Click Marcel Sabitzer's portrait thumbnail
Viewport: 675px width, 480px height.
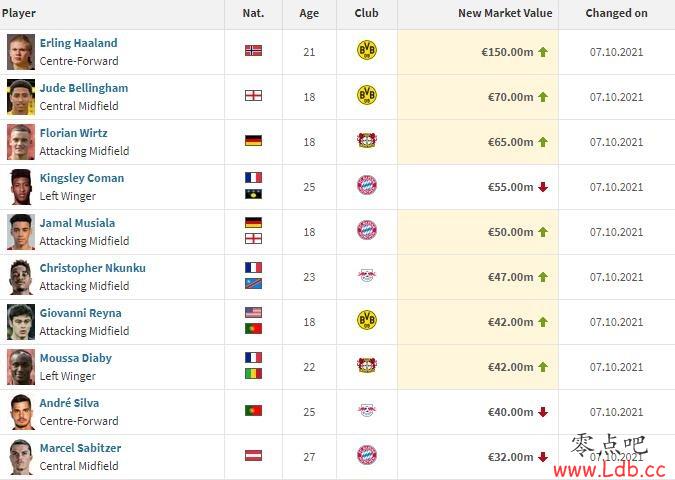[x=21, y=457]
